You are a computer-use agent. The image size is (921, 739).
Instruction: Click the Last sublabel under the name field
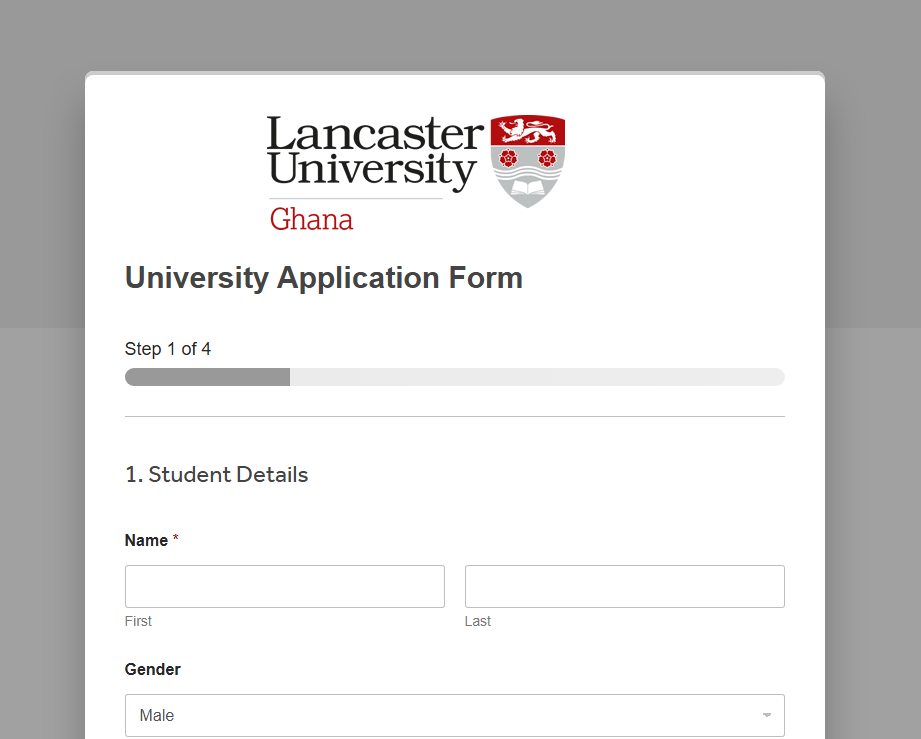[x=478, y=621]
